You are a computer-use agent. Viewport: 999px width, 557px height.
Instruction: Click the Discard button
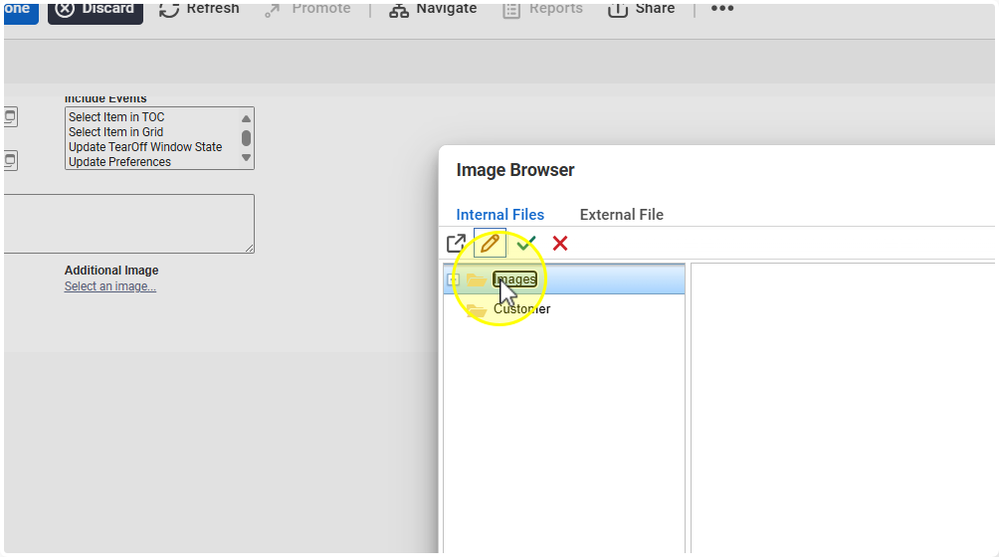(95, 9)
